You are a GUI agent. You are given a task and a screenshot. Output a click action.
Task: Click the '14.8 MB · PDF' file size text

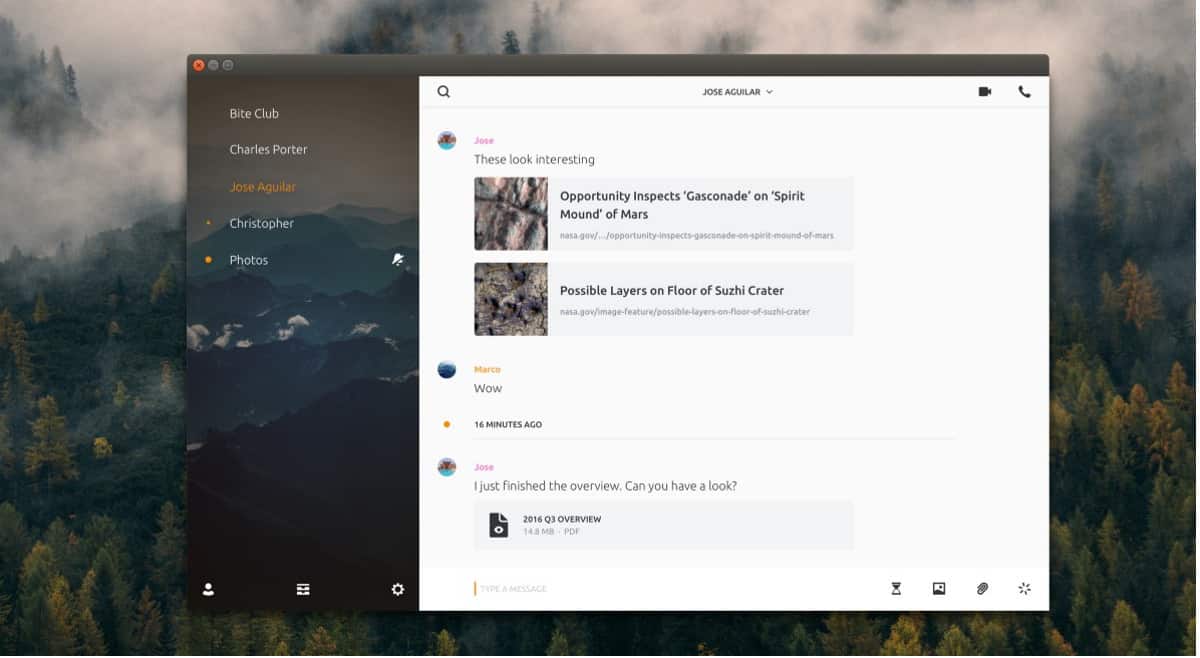(551, 532)
